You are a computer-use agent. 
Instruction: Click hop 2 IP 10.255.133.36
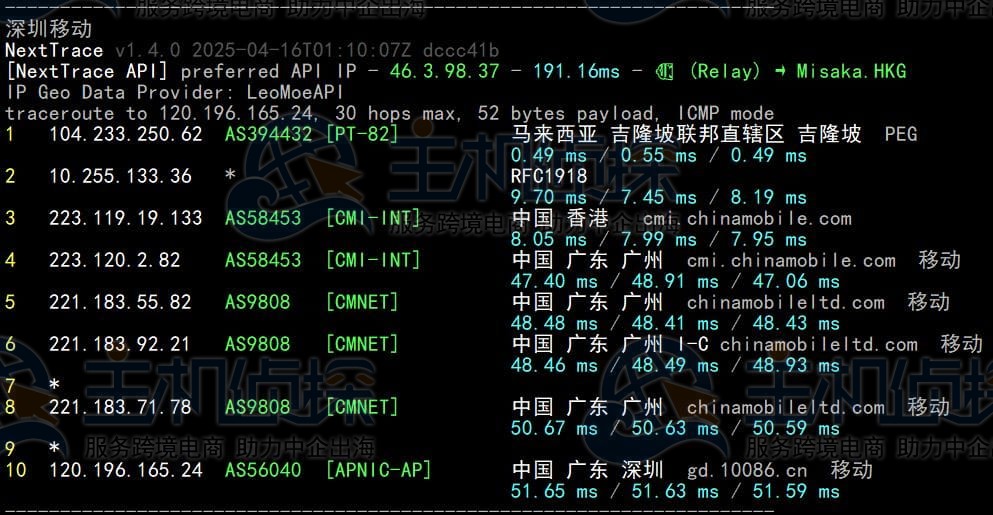pos(120,176)
